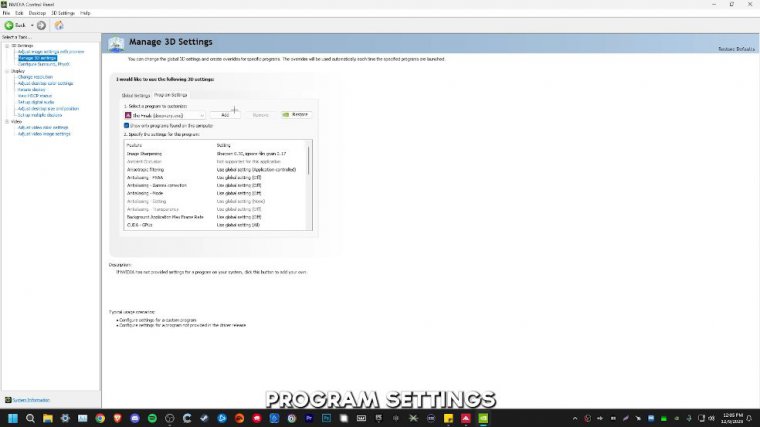Select Change resolution in the task tree
Image resolution: width=760 pixels, height=427 pixels.
point(35,77)
